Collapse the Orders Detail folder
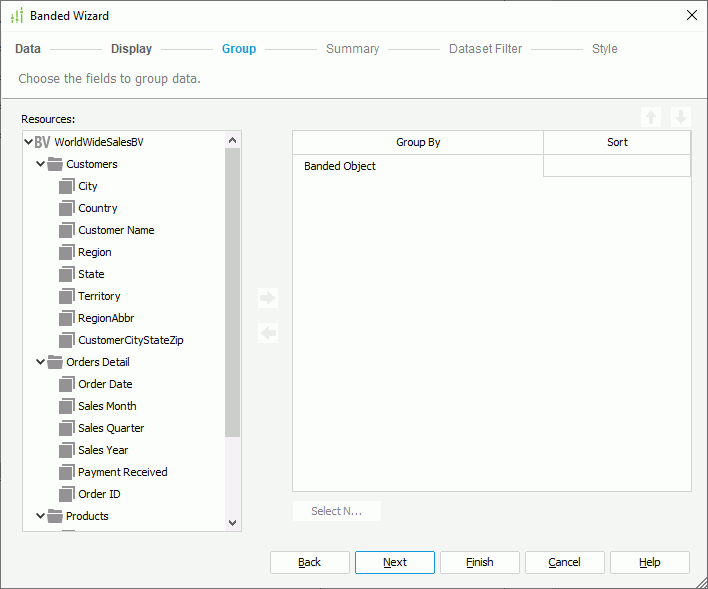 (x=41, y=362)
